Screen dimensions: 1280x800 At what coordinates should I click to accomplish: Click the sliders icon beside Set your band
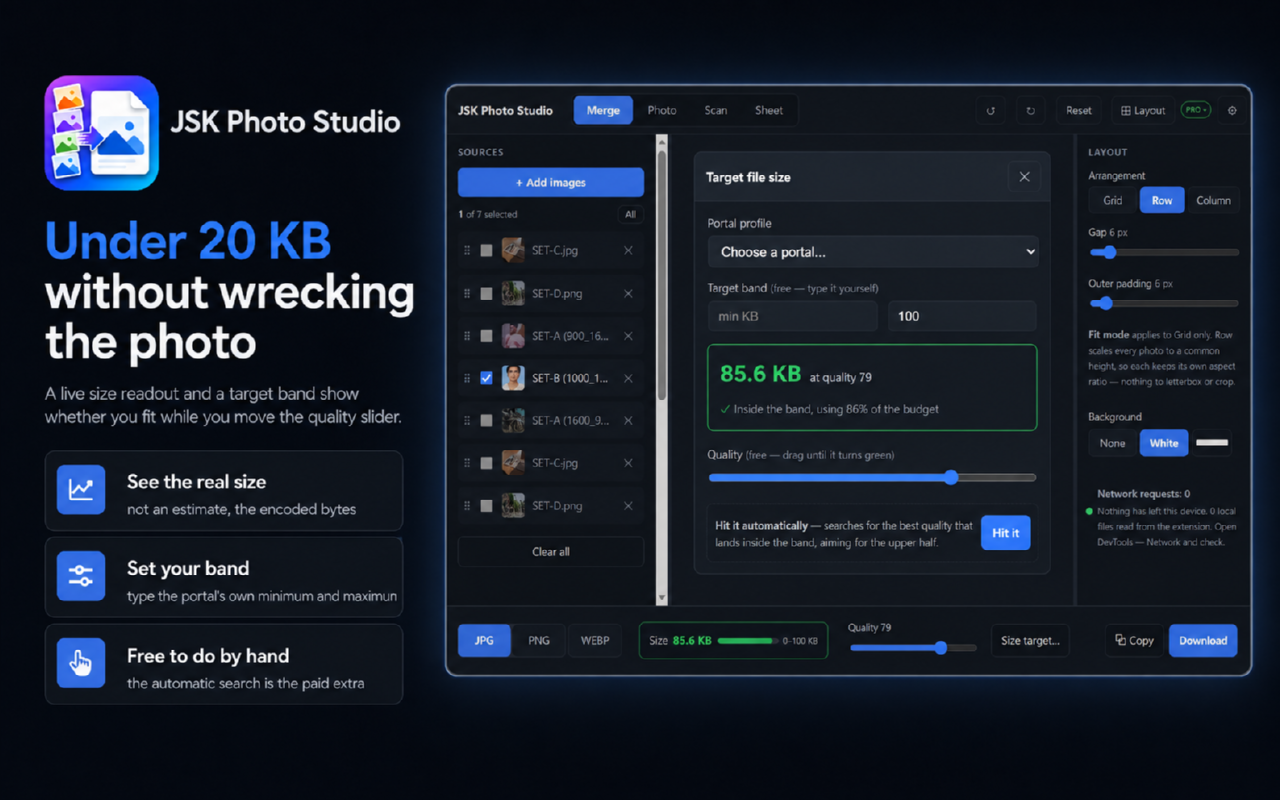click(81, 576)
